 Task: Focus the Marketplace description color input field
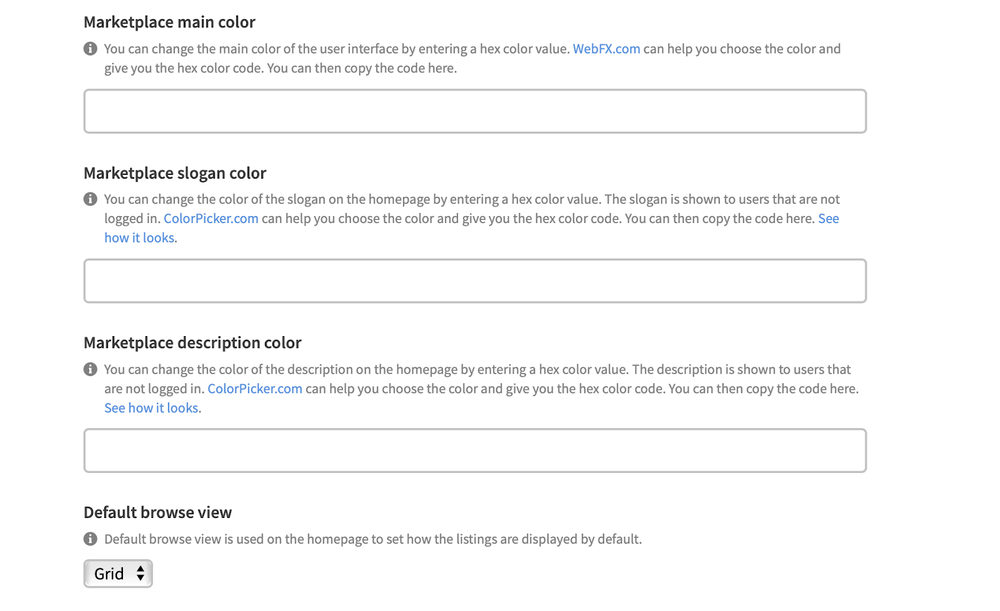pos(475,451)
